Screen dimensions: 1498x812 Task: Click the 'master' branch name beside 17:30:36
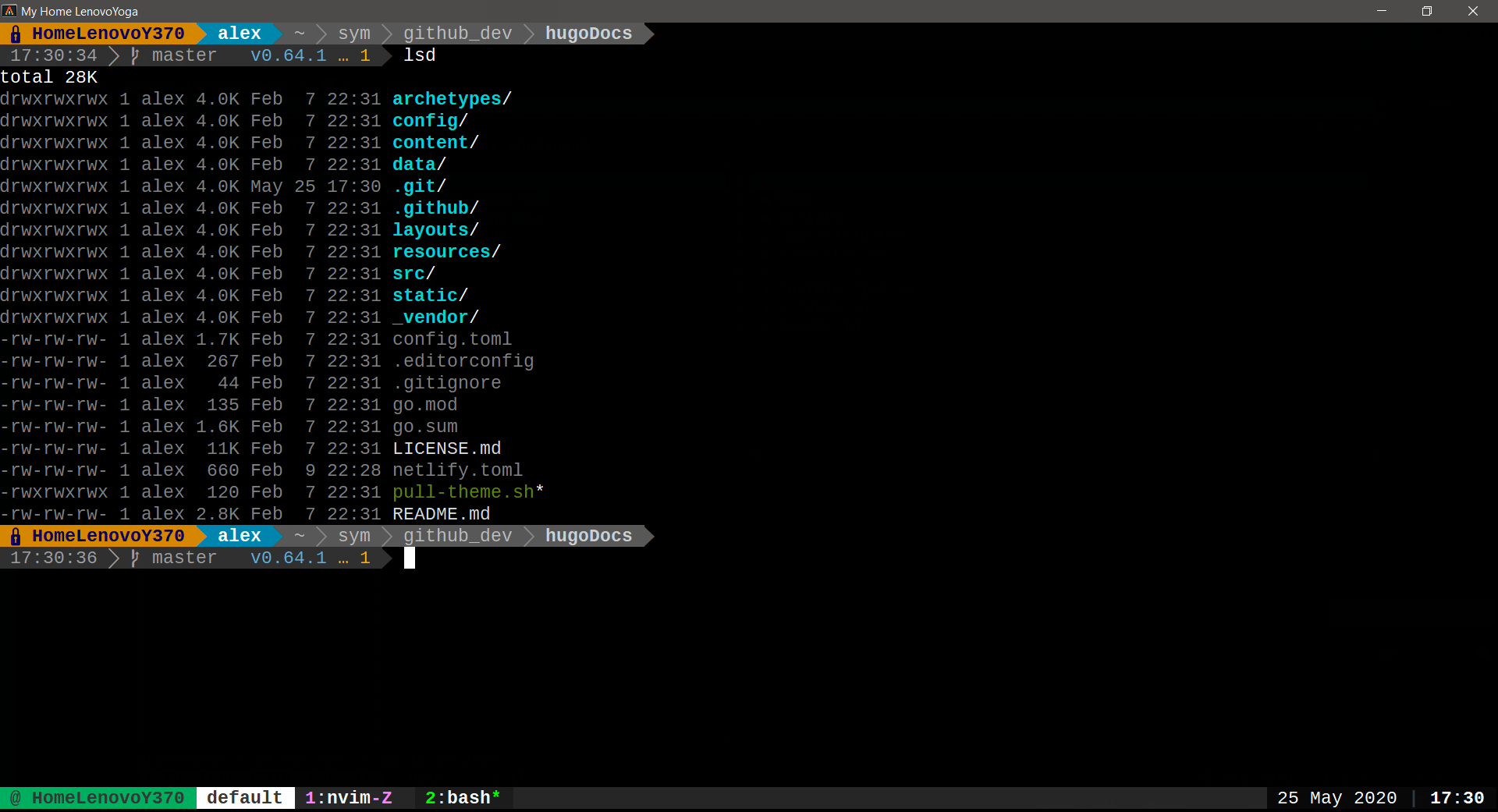184,558
